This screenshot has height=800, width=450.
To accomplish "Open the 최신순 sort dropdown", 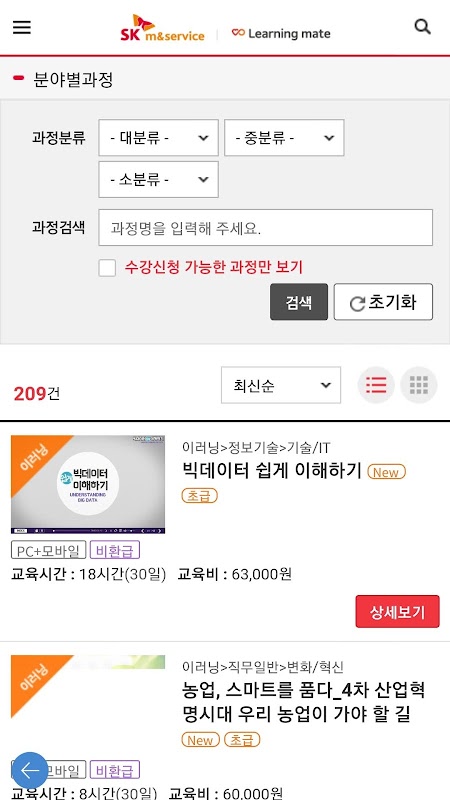I will [281, 385].
